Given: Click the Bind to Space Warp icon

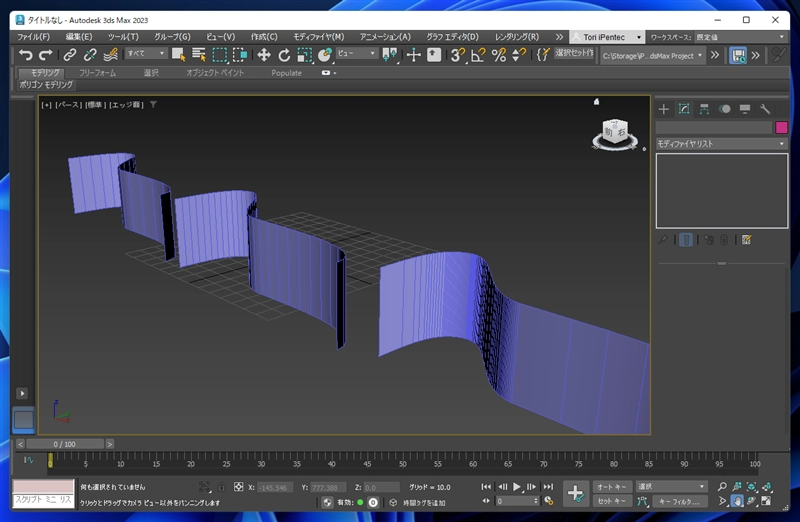Looking at the screenshot, I should (x=111, y=55).
